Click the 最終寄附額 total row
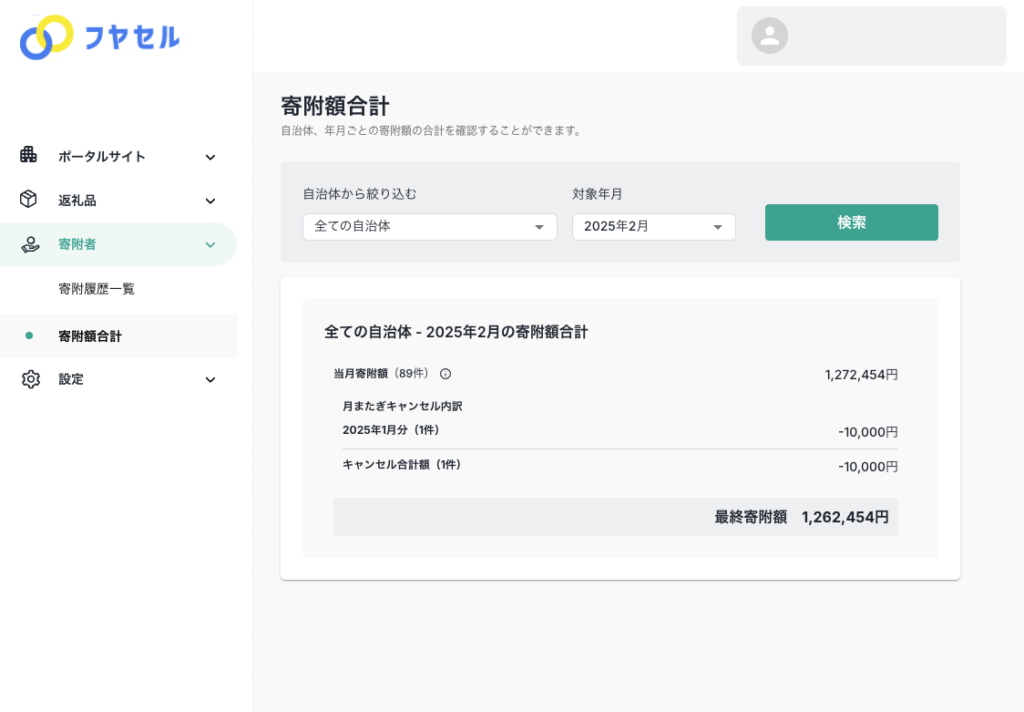 tap(615, 517)
